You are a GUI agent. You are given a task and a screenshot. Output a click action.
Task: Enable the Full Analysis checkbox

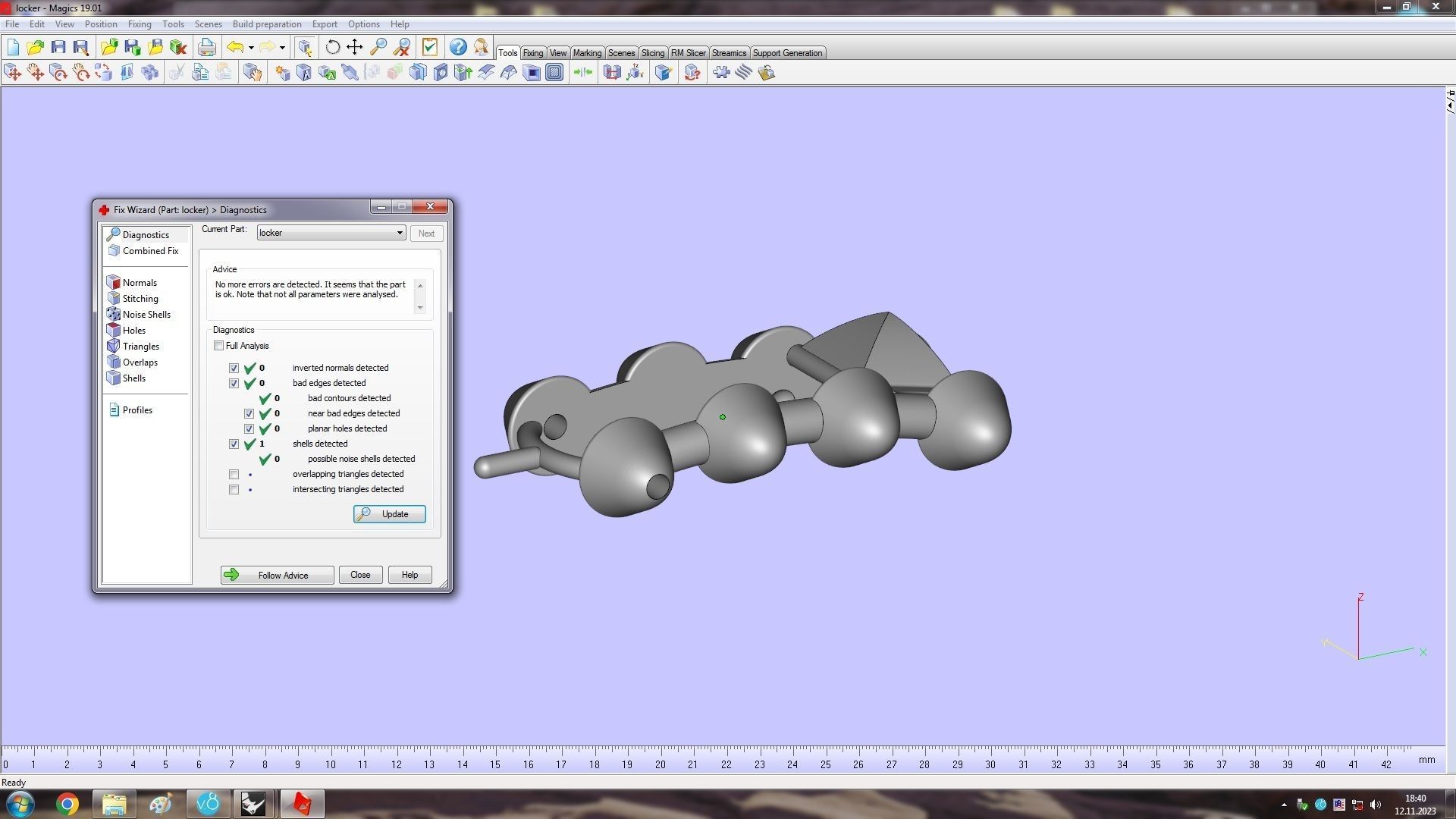219,346
